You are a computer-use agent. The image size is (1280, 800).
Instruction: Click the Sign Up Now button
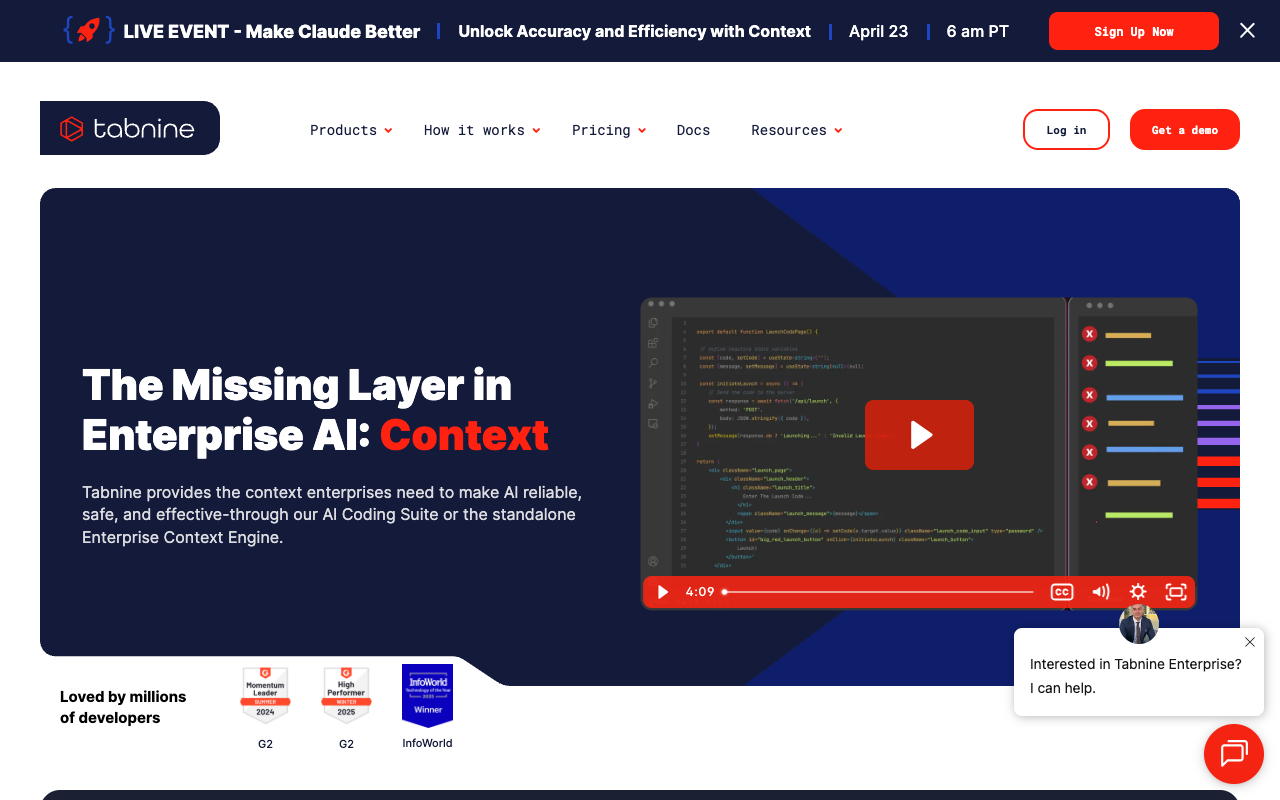tap(1134, 31)
